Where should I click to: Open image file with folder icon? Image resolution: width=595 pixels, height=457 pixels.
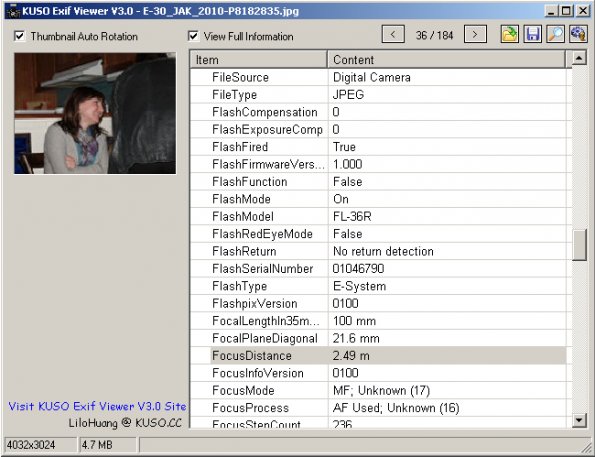[509, 35]
